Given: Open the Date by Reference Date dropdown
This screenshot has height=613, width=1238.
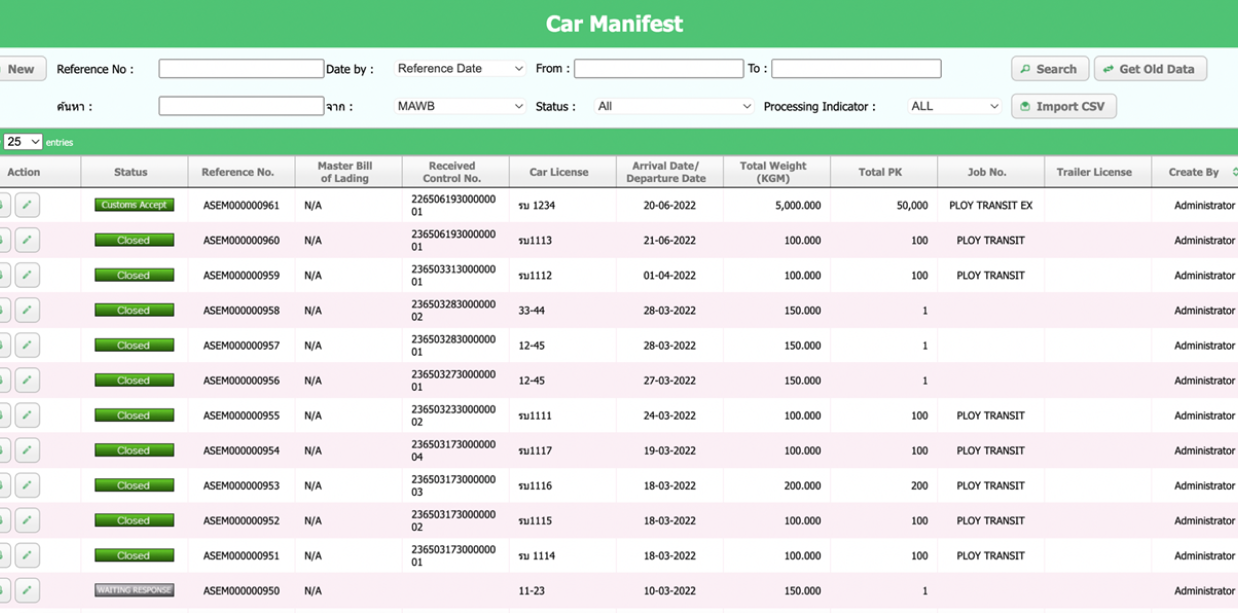Looking at the screenshot, I should [x=460, y=69].
